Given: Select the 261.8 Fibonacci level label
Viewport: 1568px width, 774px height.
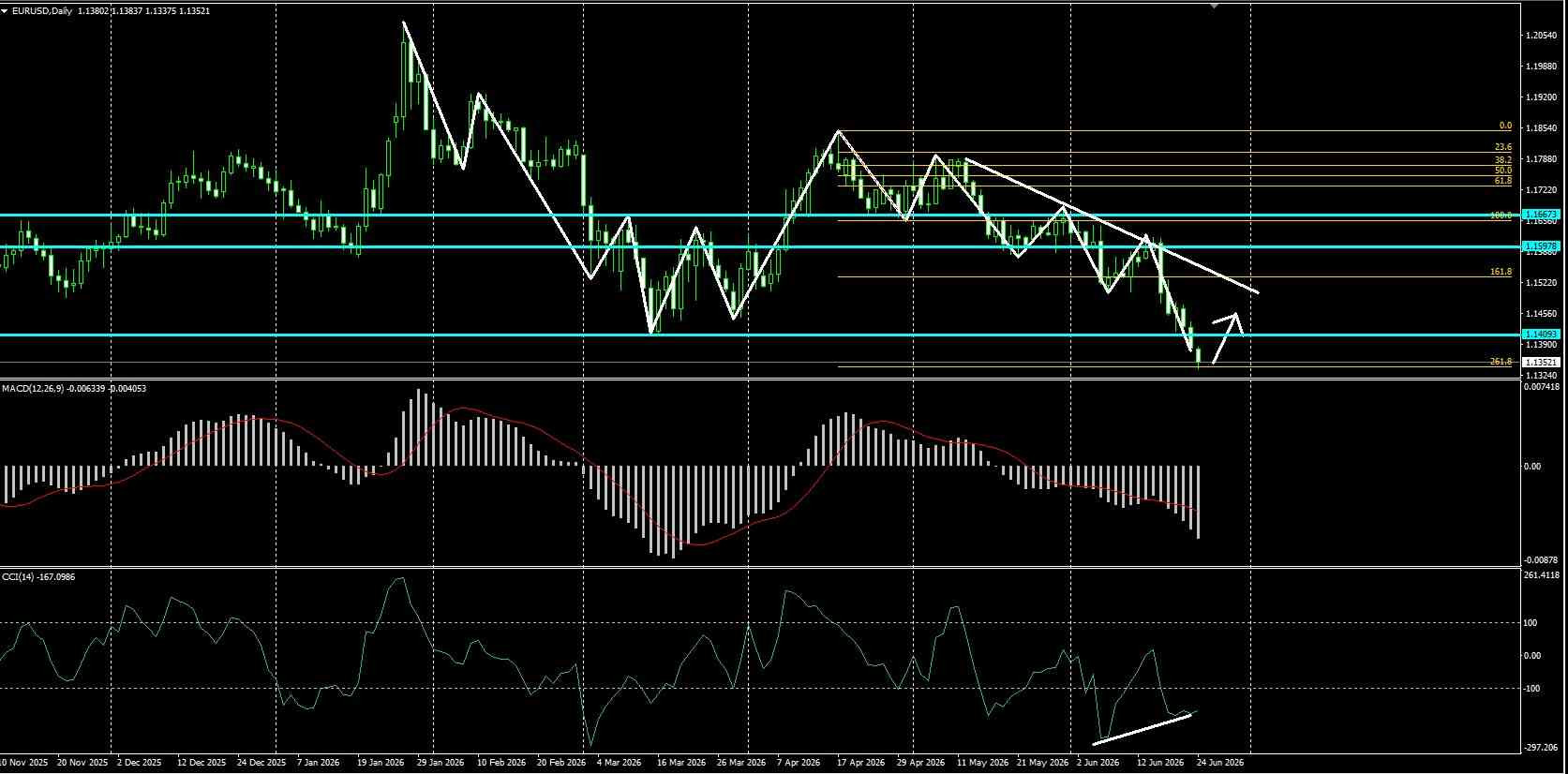Looking at the screenshot, I should tap(1501, 362).
